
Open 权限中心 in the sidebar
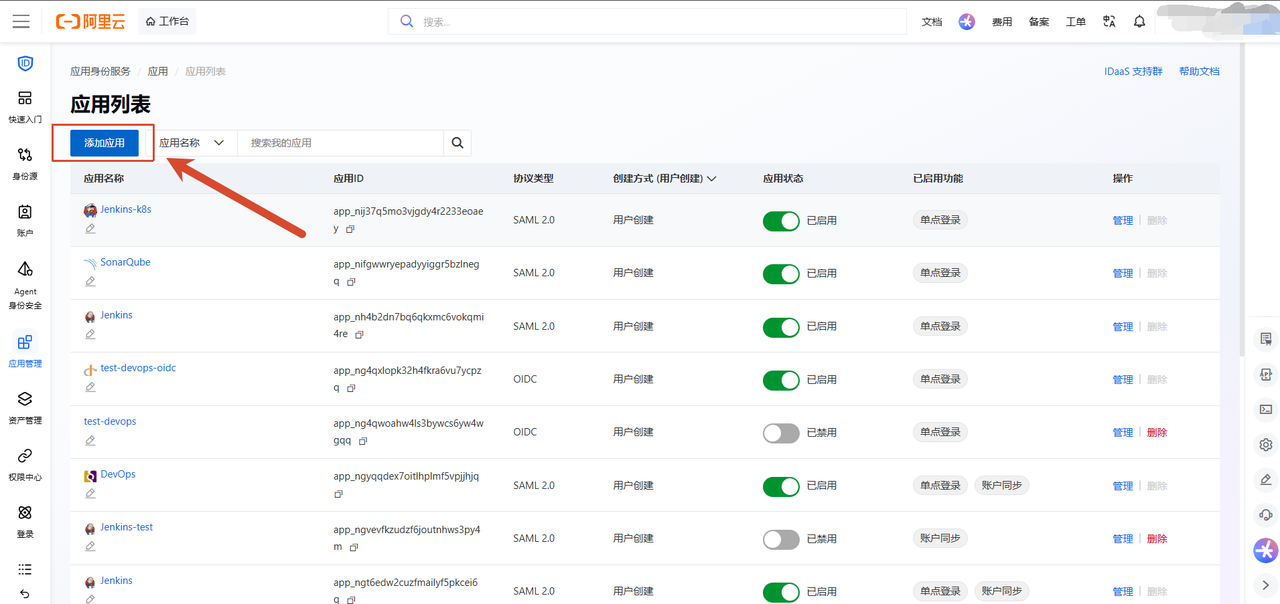click(x=25, y=465)
